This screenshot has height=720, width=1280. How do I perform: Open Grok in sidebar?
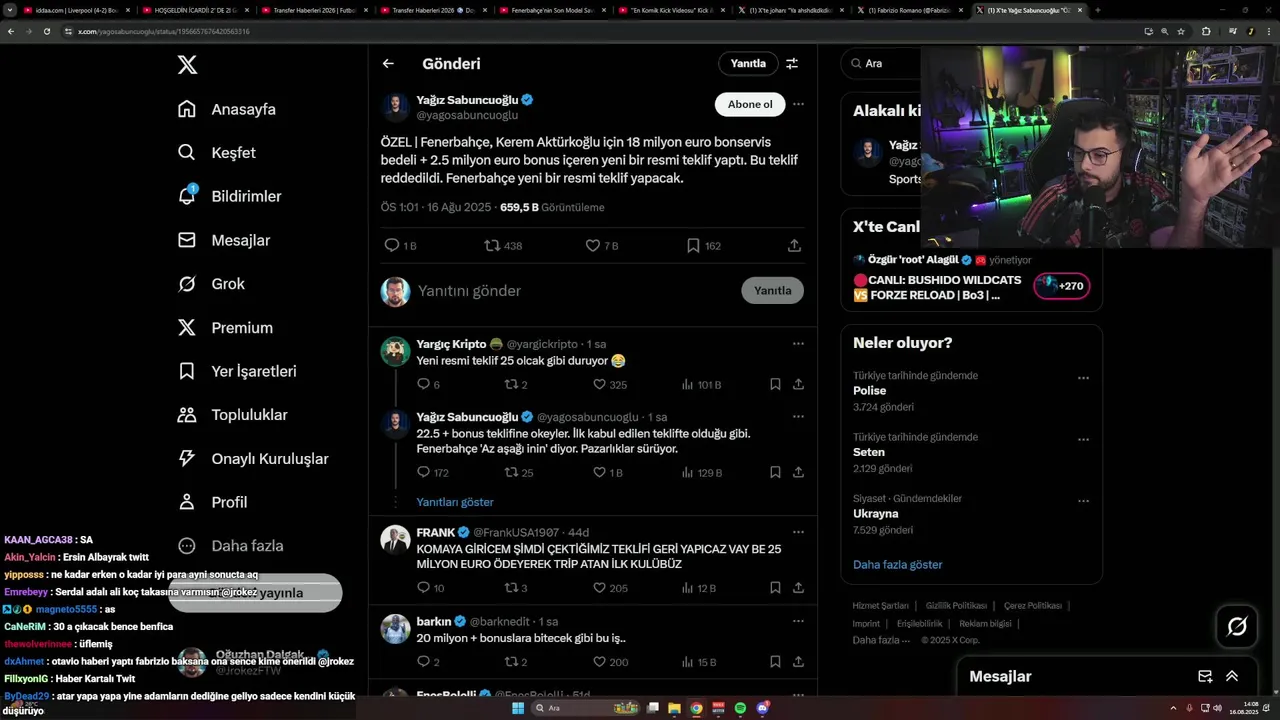(211, 284)
